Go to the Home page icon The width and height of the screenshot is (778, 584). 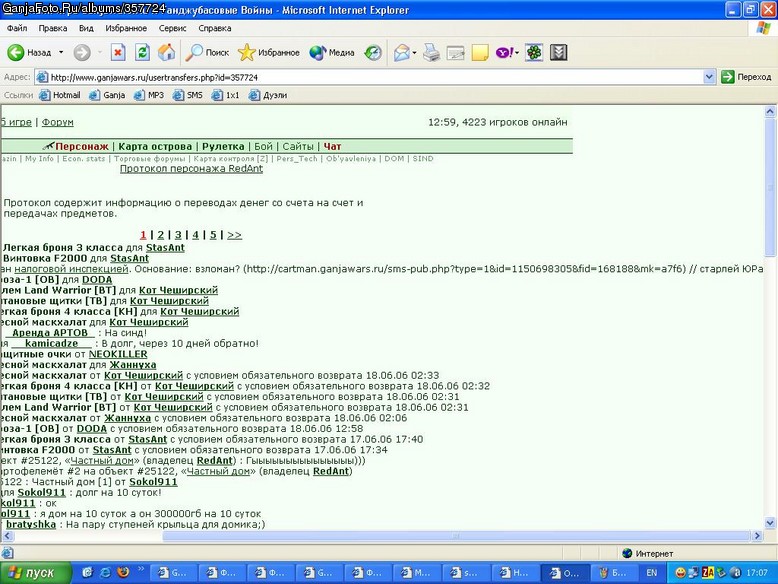click(167, 52)
